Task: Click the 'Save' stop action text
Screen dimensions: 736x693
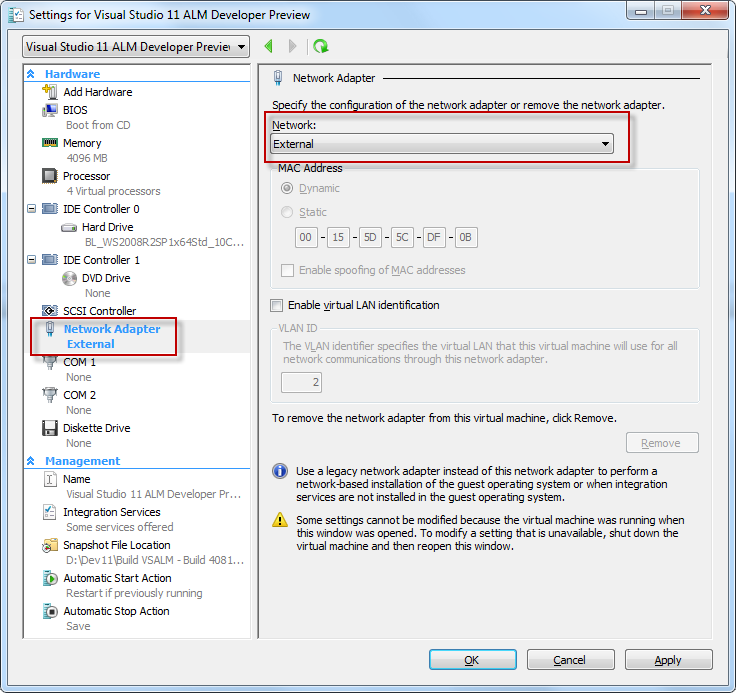Action: 78,626
